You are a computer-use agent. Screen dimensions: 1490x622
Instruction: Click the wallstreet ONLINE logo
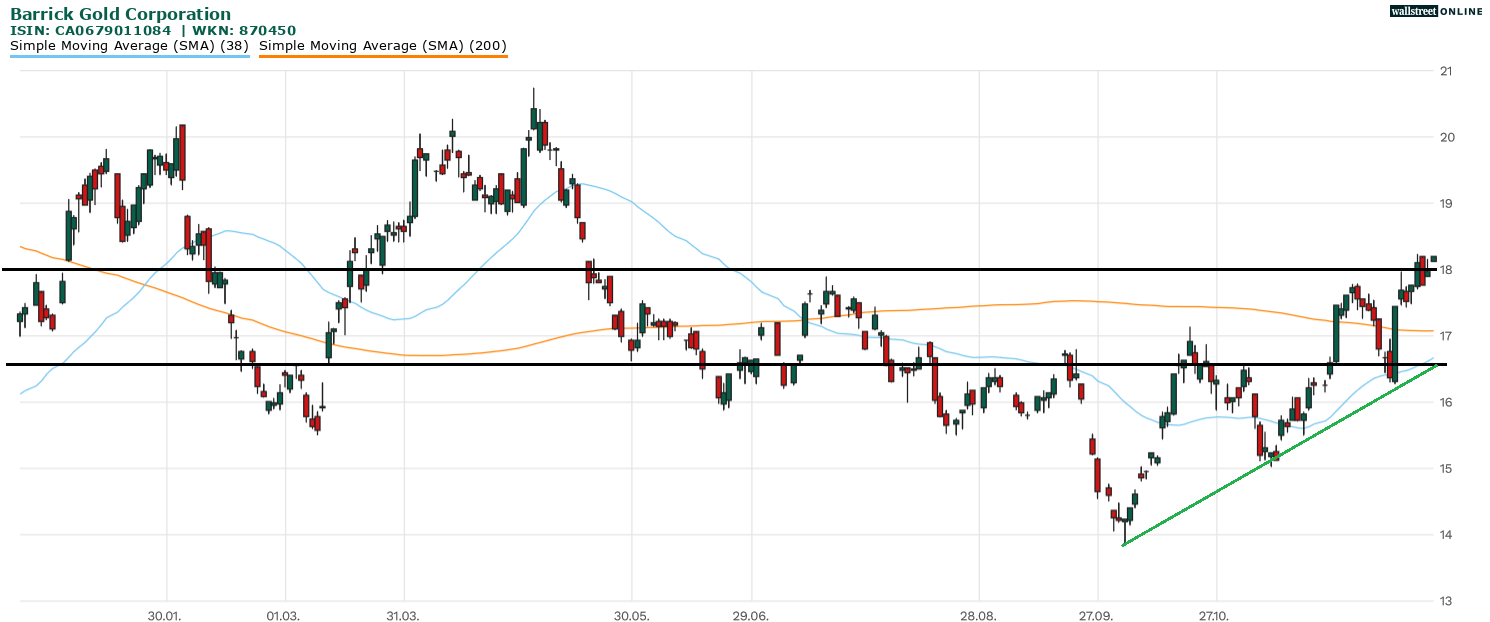(x=1436, y=11)
